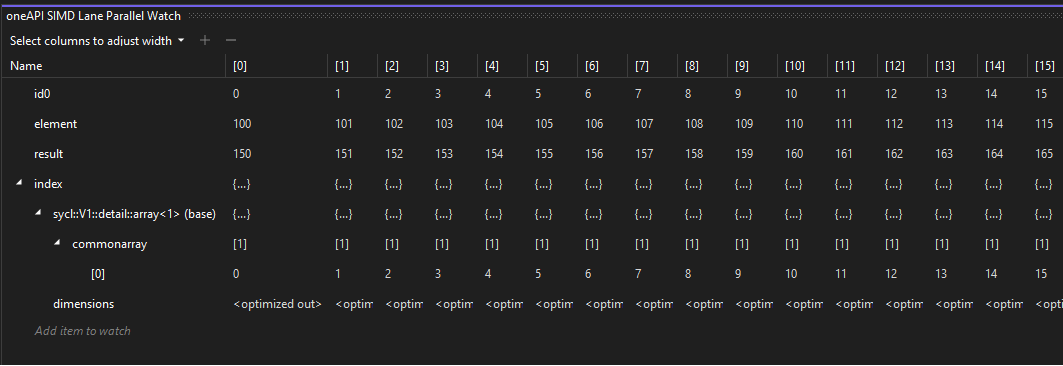Click Add item to watch field
This screenshot has width=1063, height=366.
click(x=82, y=331)
